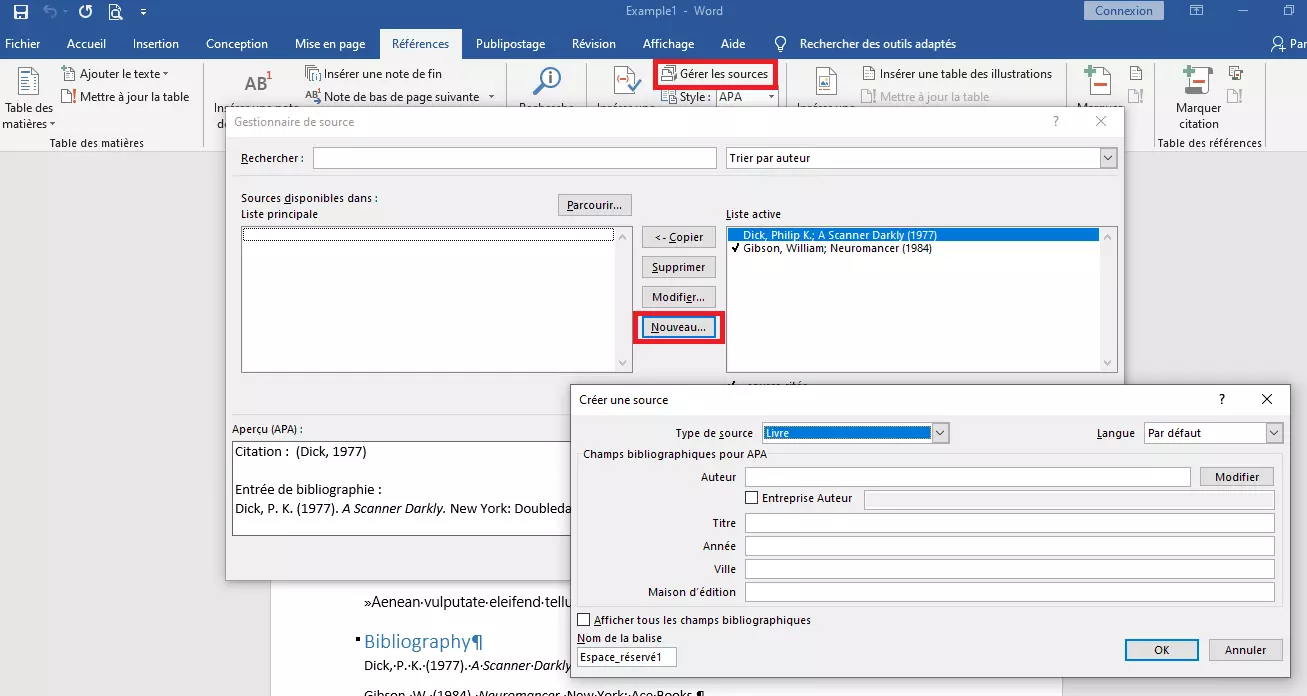
Task: Switch to the Insertion tab
Action: click(156, 44)
